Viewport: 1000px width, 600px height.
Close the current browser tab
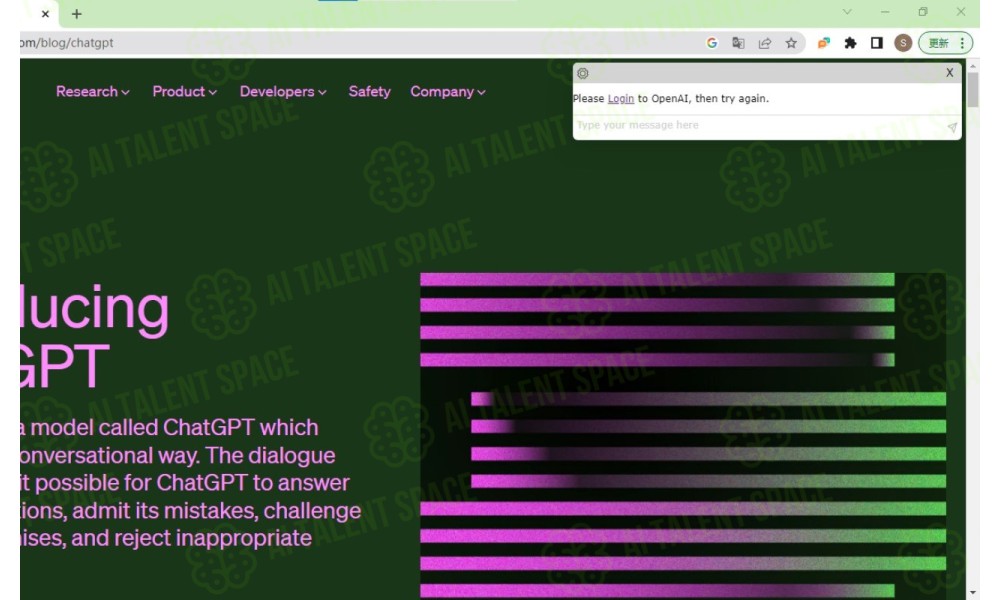tap(45, 13)
